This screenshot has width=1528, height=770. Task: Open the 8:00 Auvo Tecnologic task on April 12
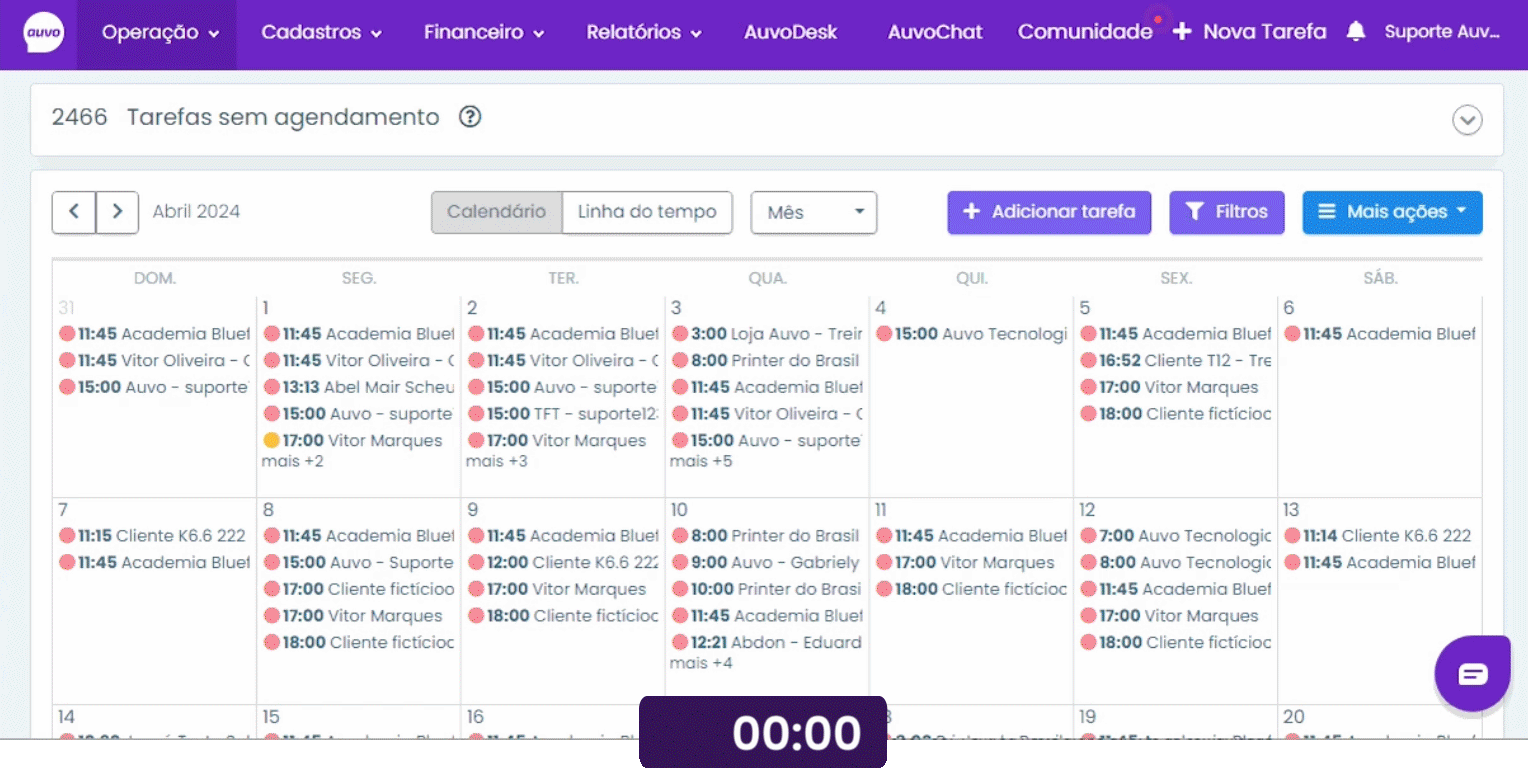(x=1176, y=562)
